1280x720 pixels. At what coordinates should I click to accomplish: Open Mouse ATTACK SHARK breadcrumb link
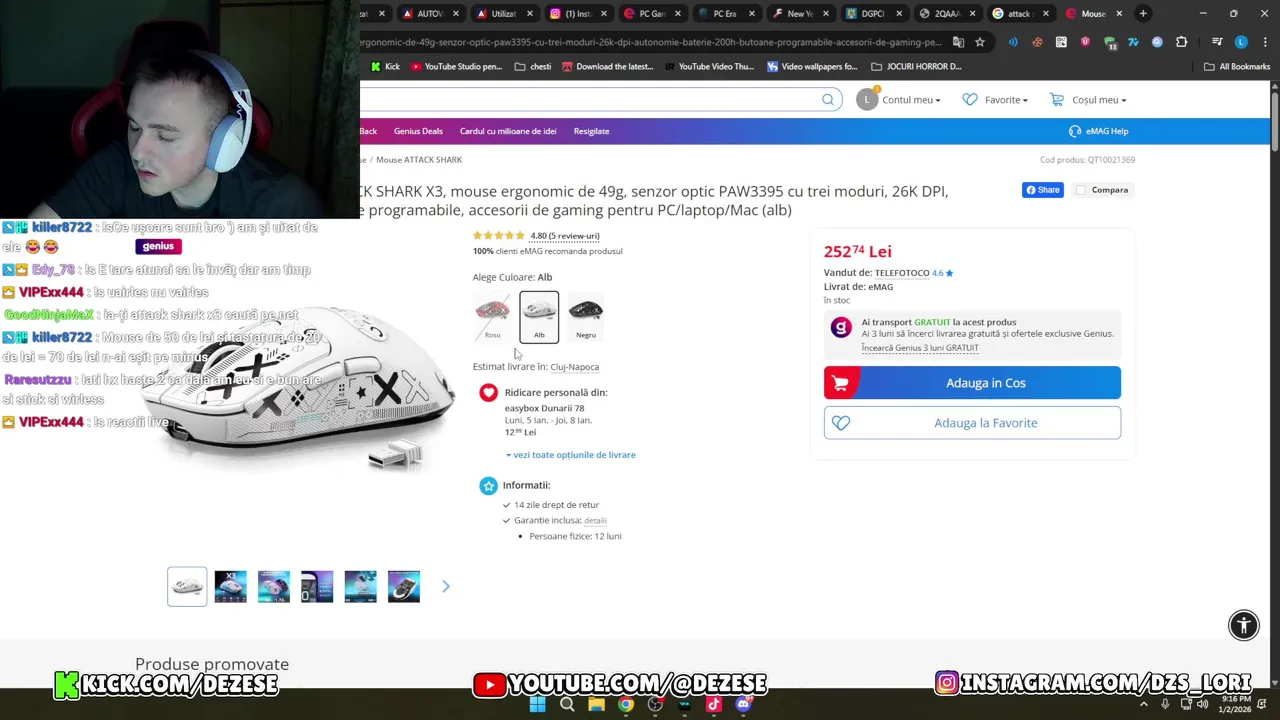point(419,160)
